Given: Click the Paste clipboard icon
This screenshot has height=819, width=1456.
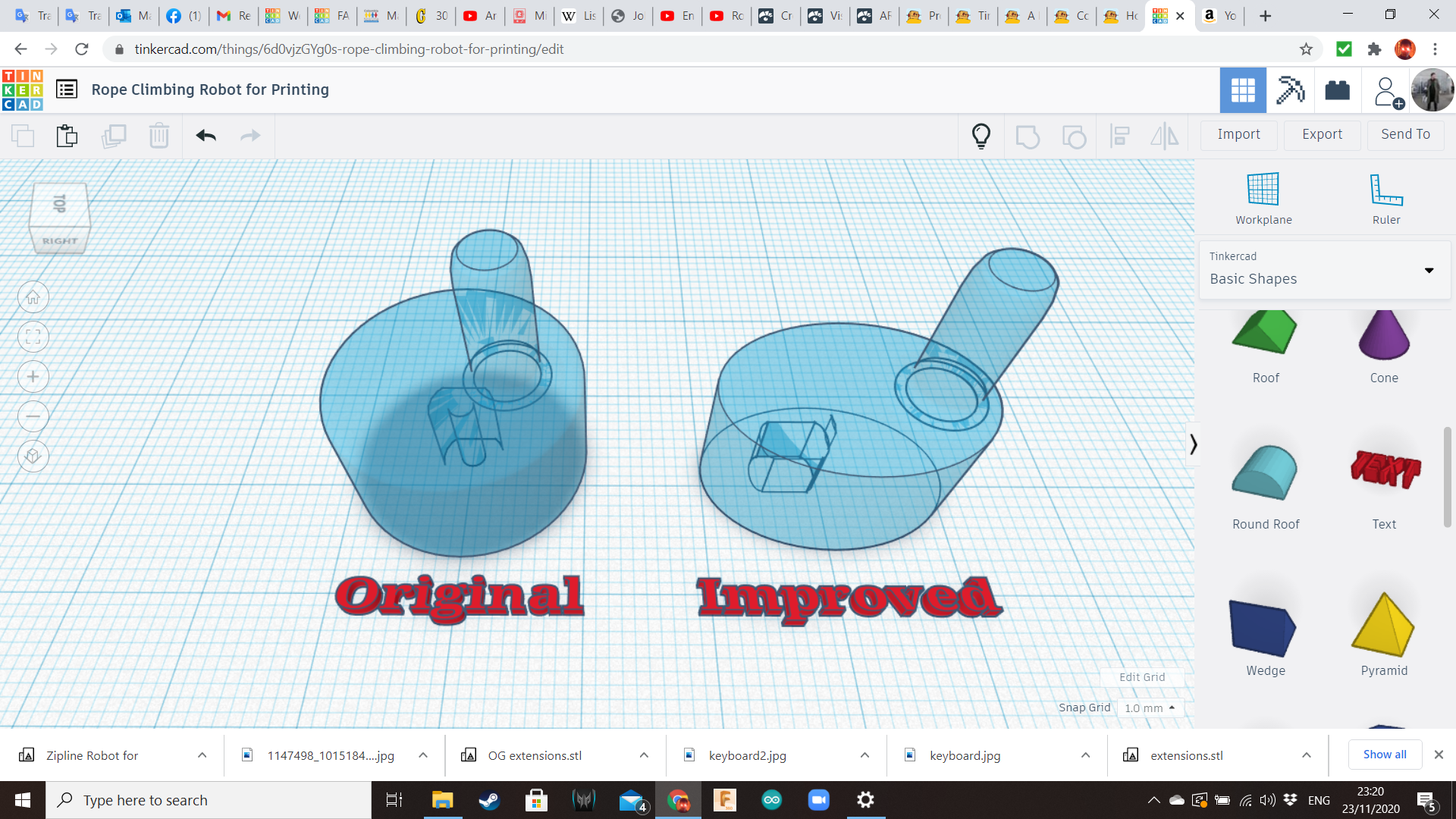Looking at the screenshot, I should tap(67, 136).
